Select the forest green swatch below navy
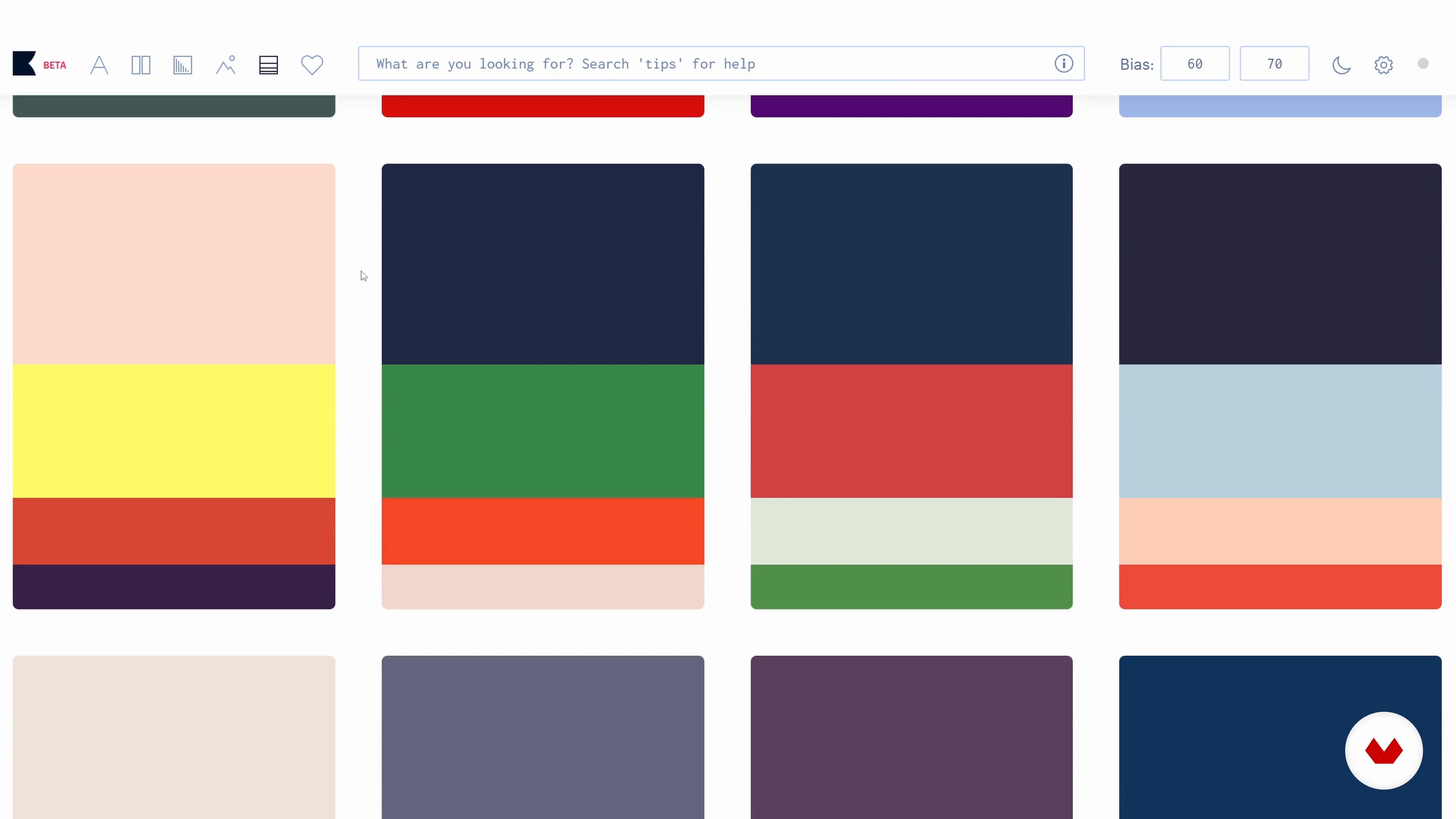This screenshot has width=1456, height=819. click(543, 431)
